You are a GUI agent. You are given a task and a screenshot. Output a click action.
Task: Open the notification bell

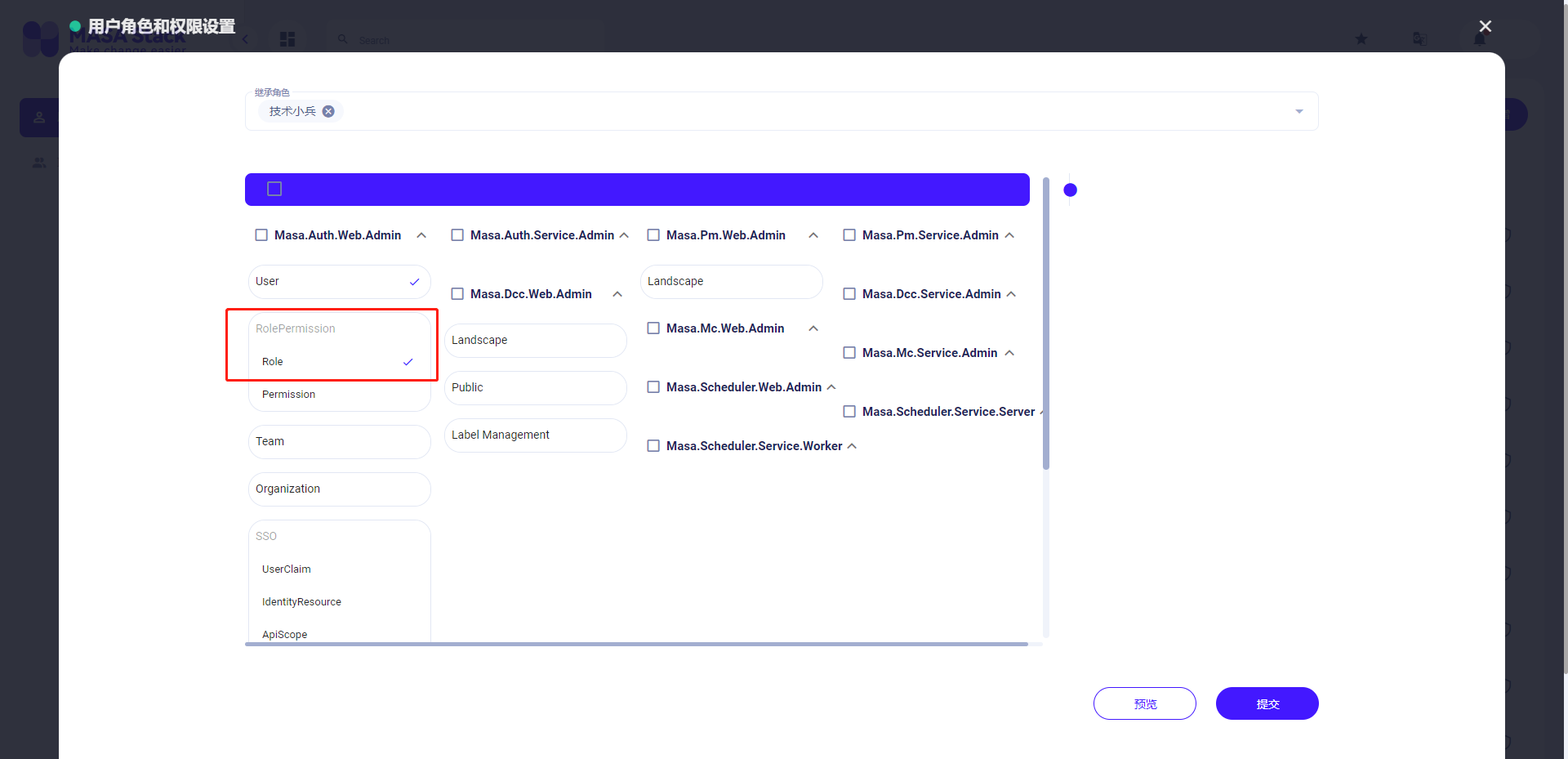(x=1481, y=38)
